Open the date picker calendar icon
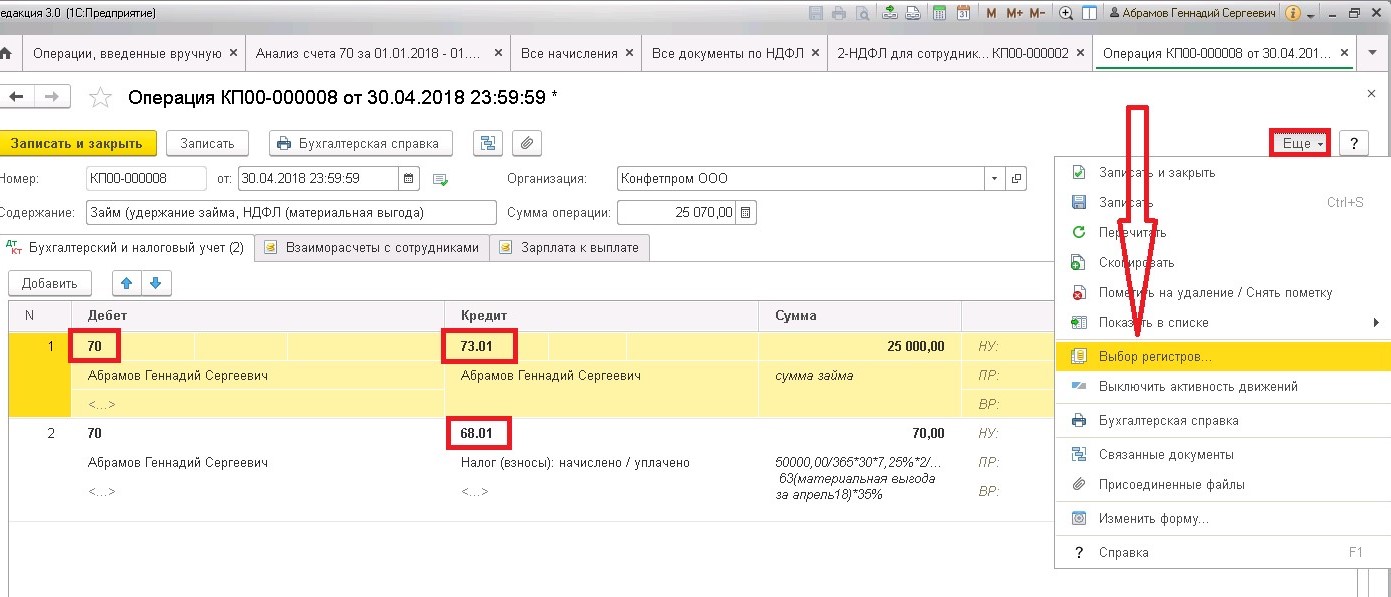Screen dimensions: 1391x597 tap(409, 179)
